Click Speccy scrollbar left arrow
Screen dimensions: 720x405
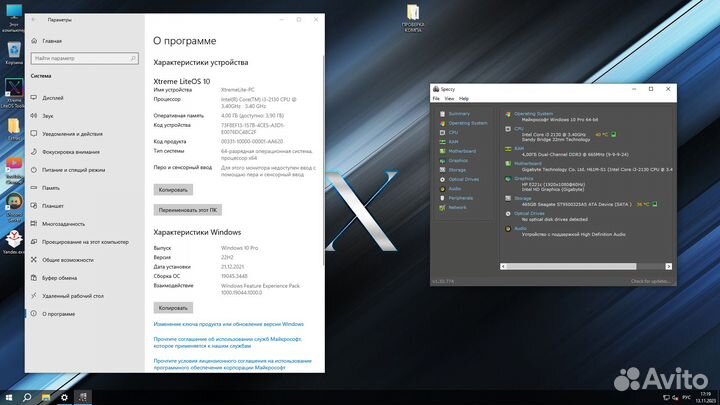[503, 266]
